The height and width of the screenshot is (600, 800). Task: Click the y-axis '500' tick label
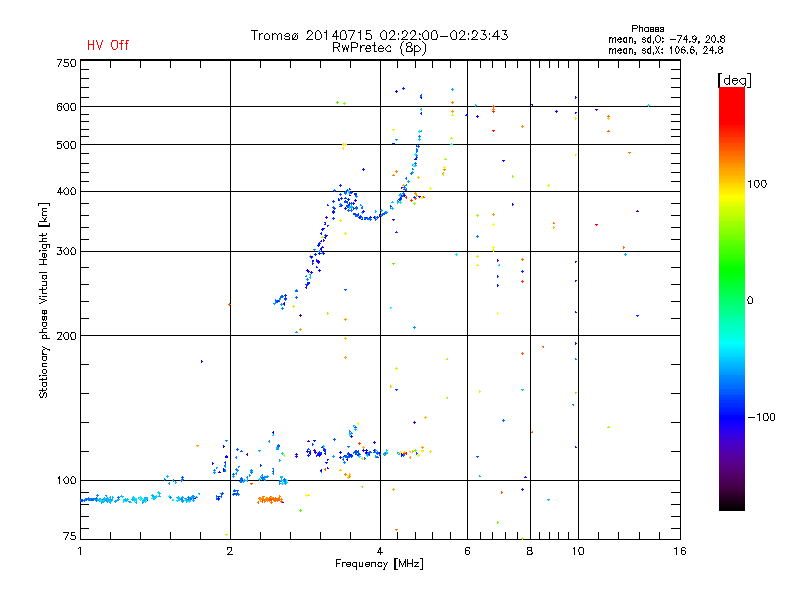tap(66, 145)
